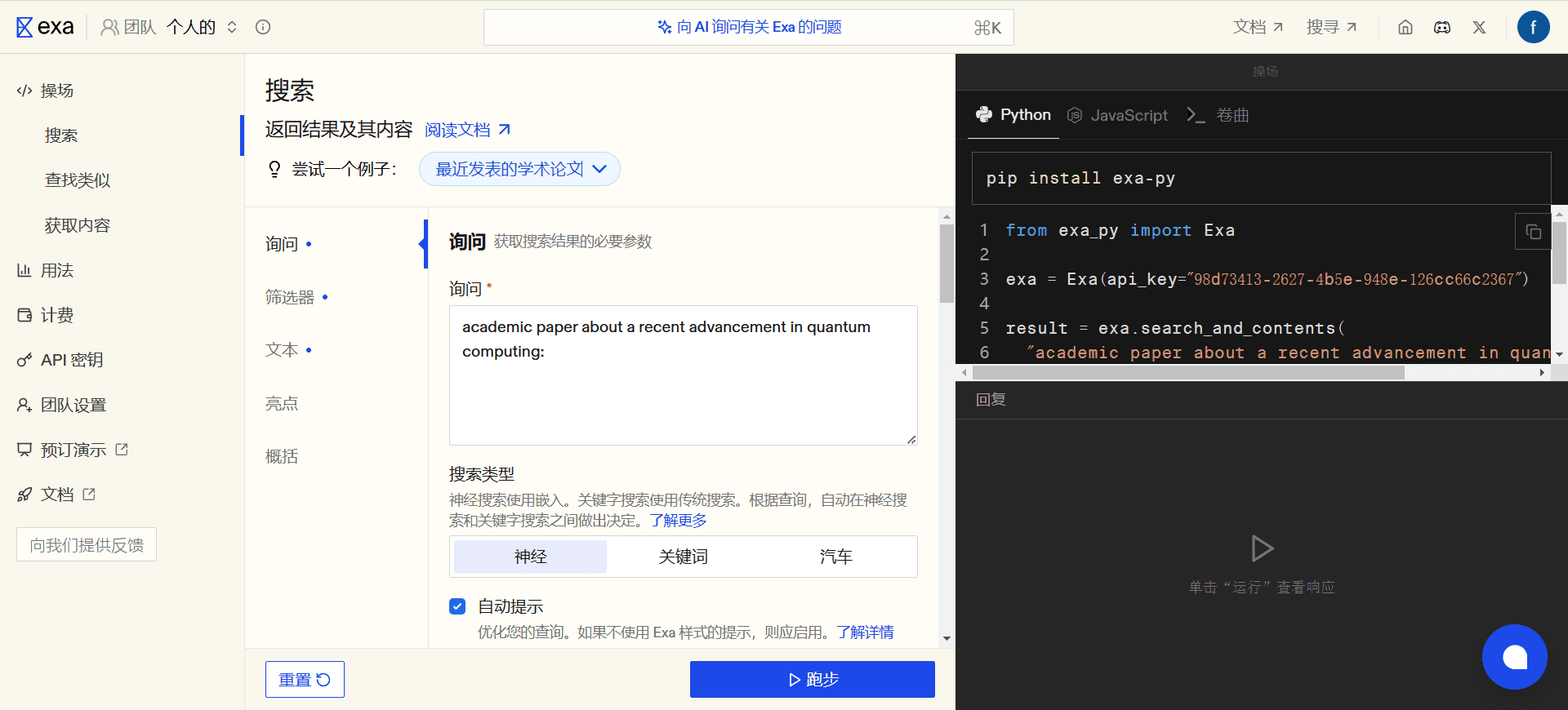Open the 了解详情 link

click(x=865, y=632)
